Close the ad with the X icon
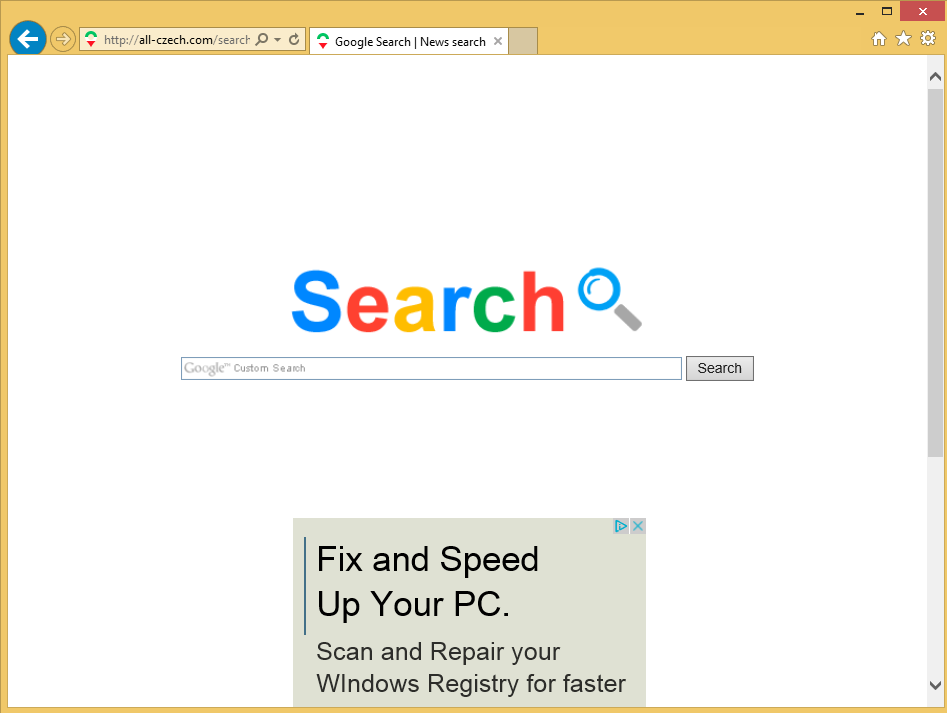This screenshot has height=713, width=947. point(637,526)
